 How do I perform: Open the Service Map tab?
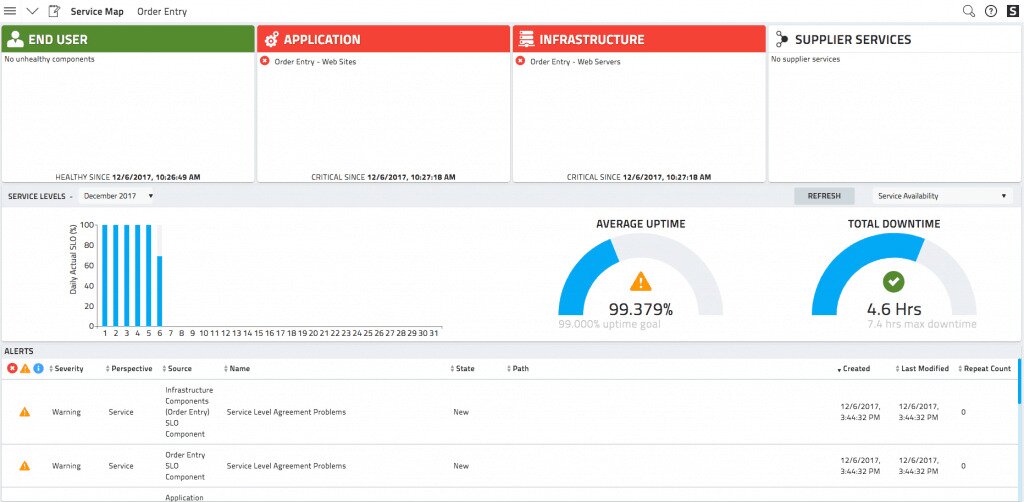97,12
